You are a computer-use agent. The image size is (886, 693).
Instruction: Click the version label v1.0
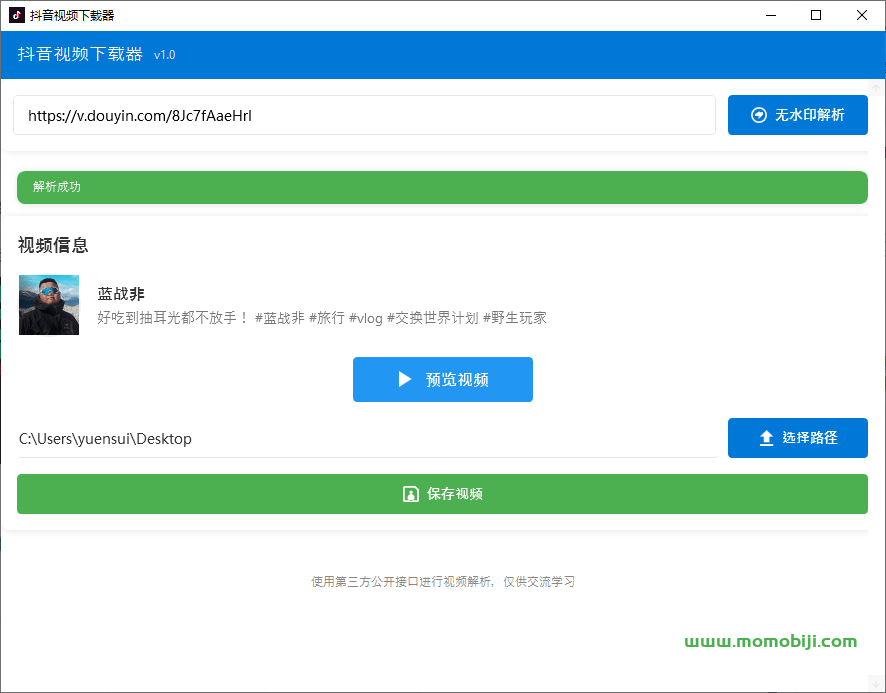click(x=164, y=55)
